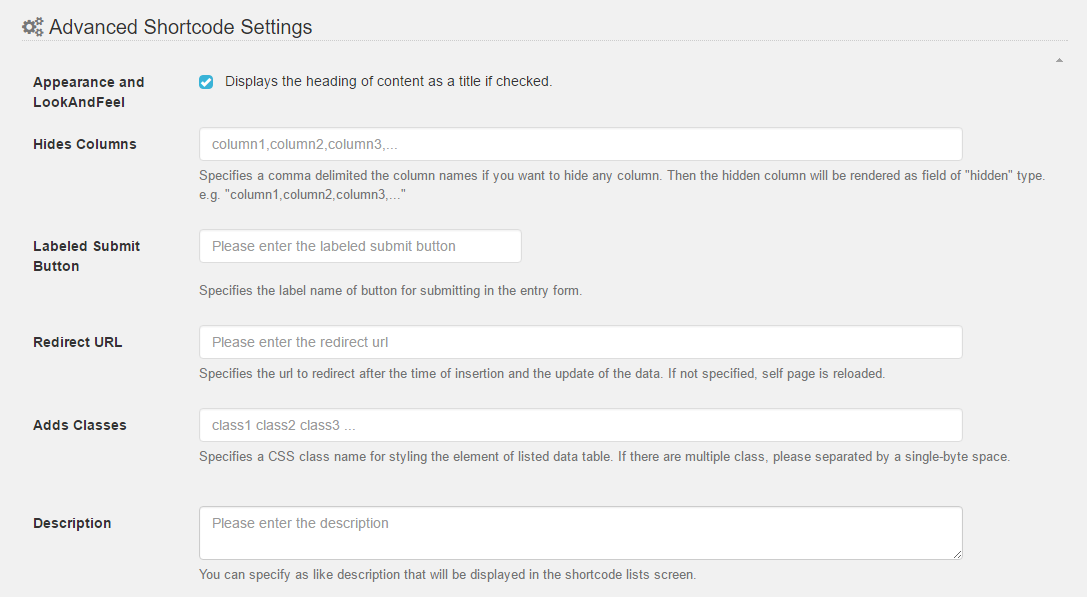Click into the labeled submit button field
The height and width of the screenshot is (597, 1087).
(360, 246)
